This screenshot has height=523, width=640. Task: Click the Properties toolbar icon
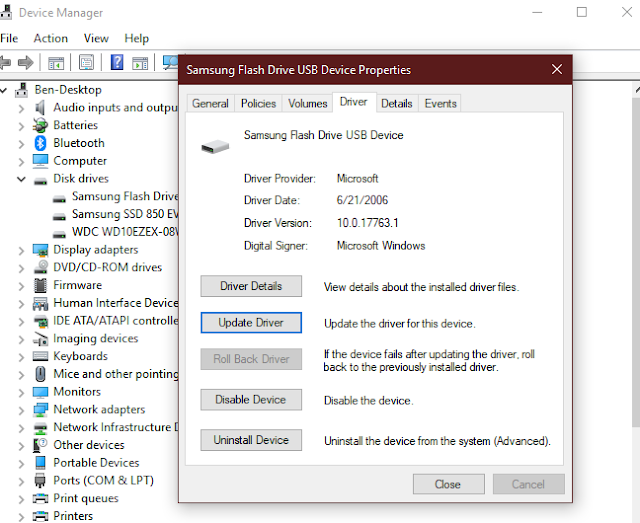coord(86,62)
